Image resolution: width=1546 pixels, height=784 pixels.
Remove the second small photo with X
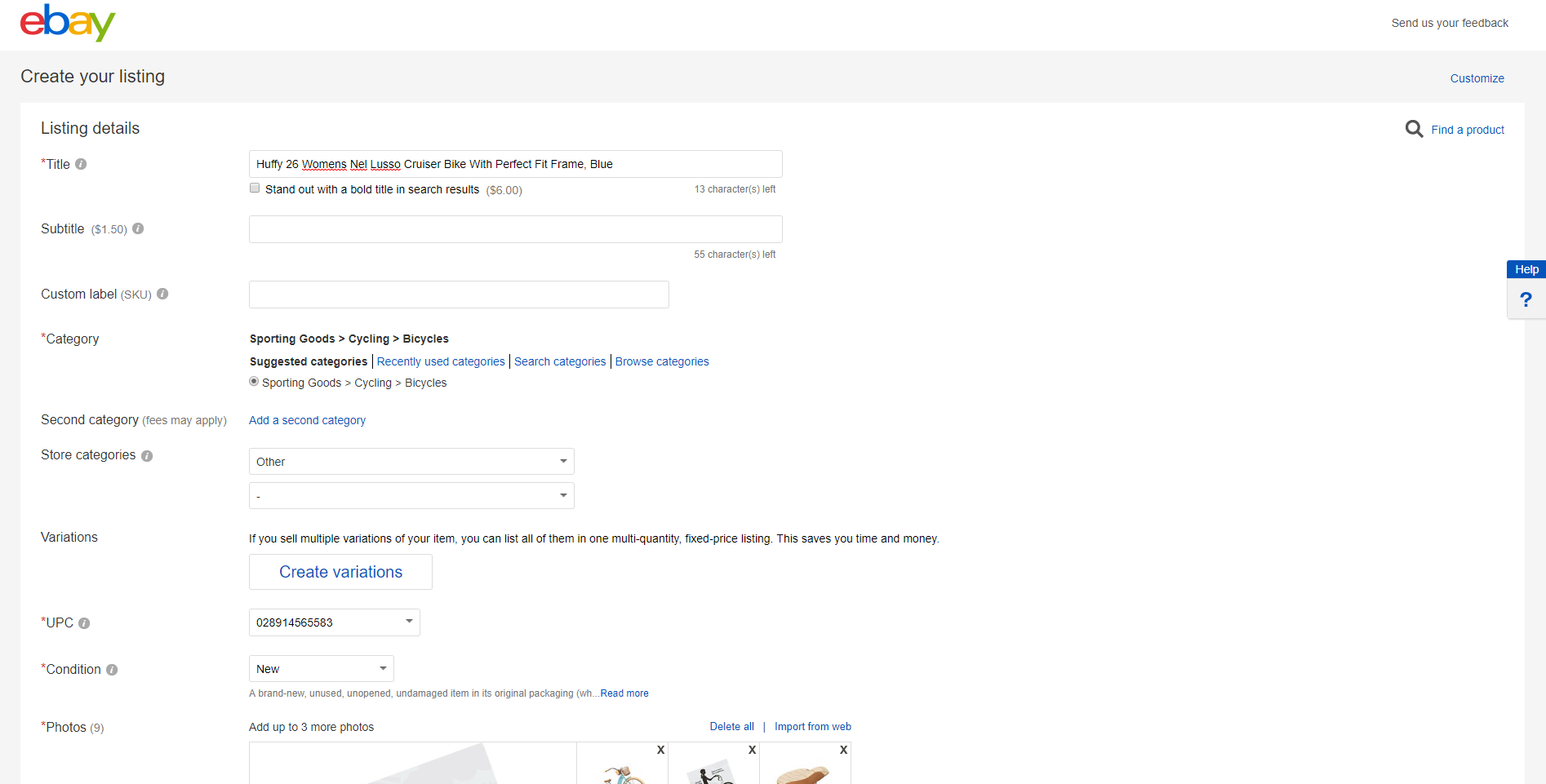click(x=753, y=750)
